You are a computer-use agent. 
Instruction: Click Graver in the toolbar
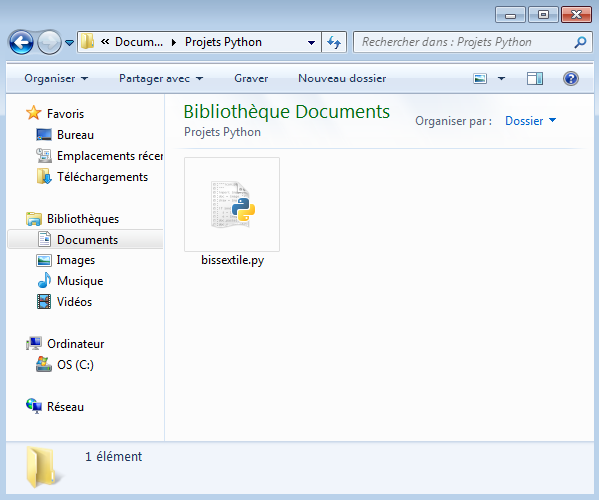(x=251, y=78)
